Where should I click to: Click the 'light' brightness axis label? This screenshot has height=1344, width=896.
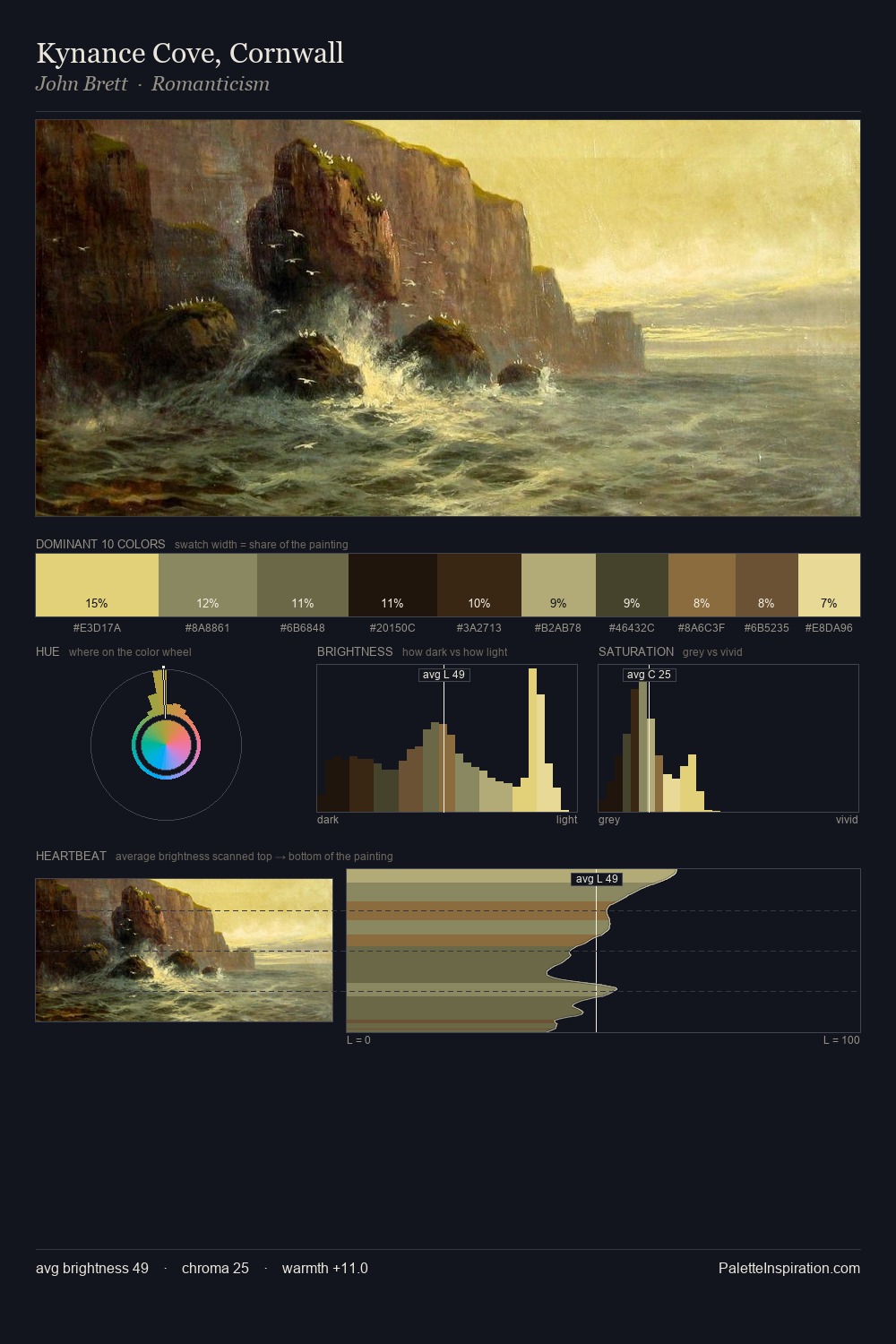pyautogui.click(x=566, y=820)
